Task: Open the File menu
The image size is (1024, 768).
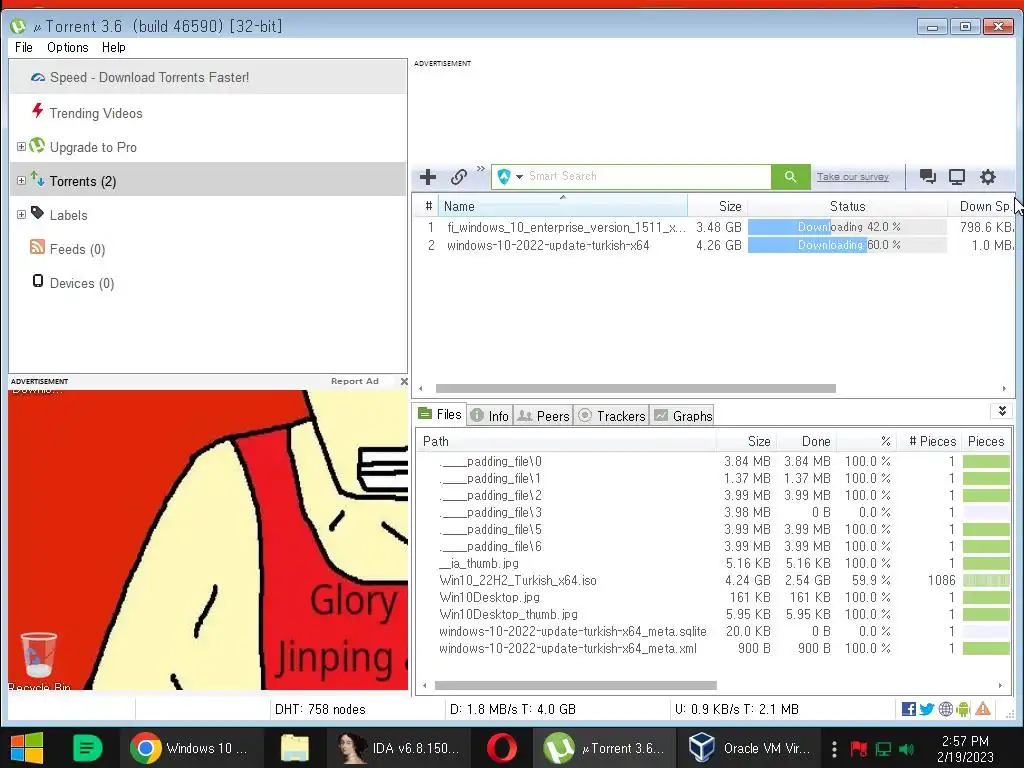Action: (x=24, y=48)
